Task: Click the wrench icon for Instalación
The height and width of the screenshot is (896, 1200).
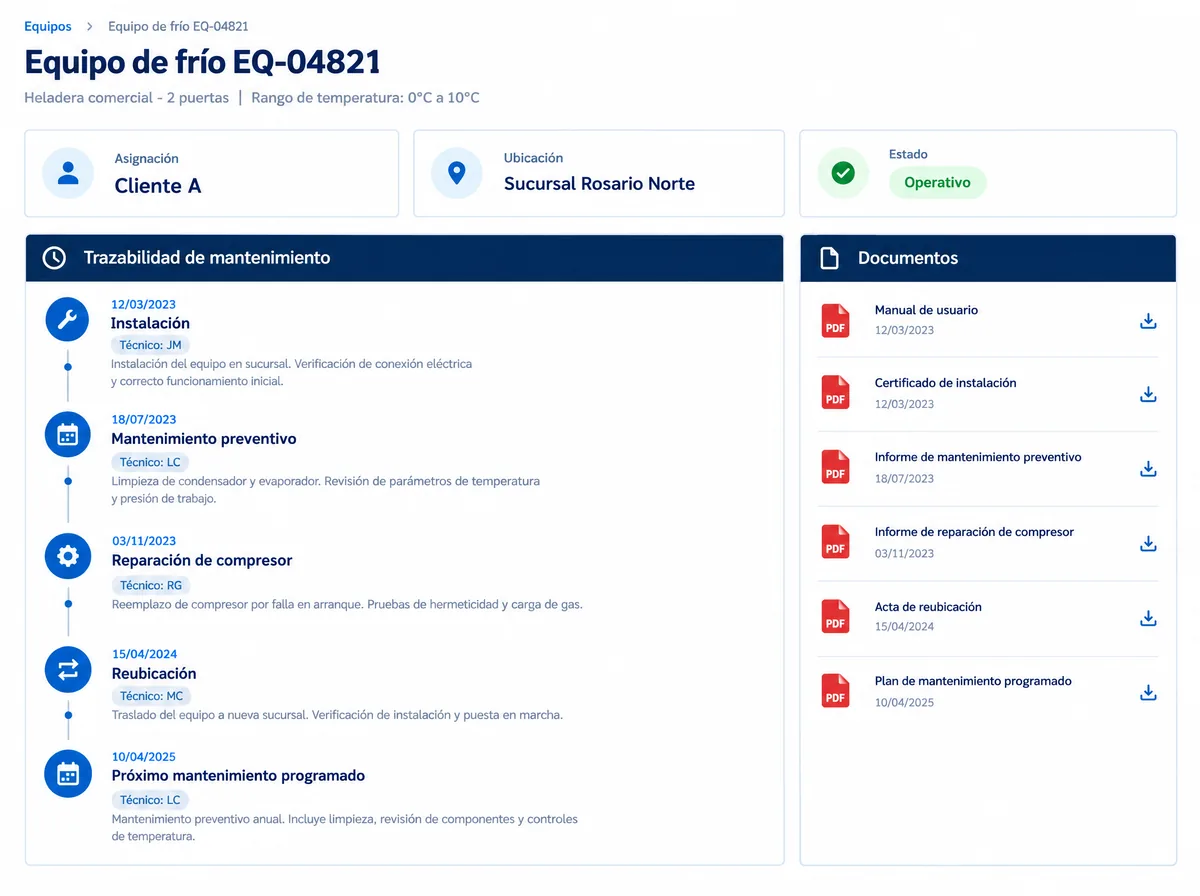Action: click(x=68, y=320)
